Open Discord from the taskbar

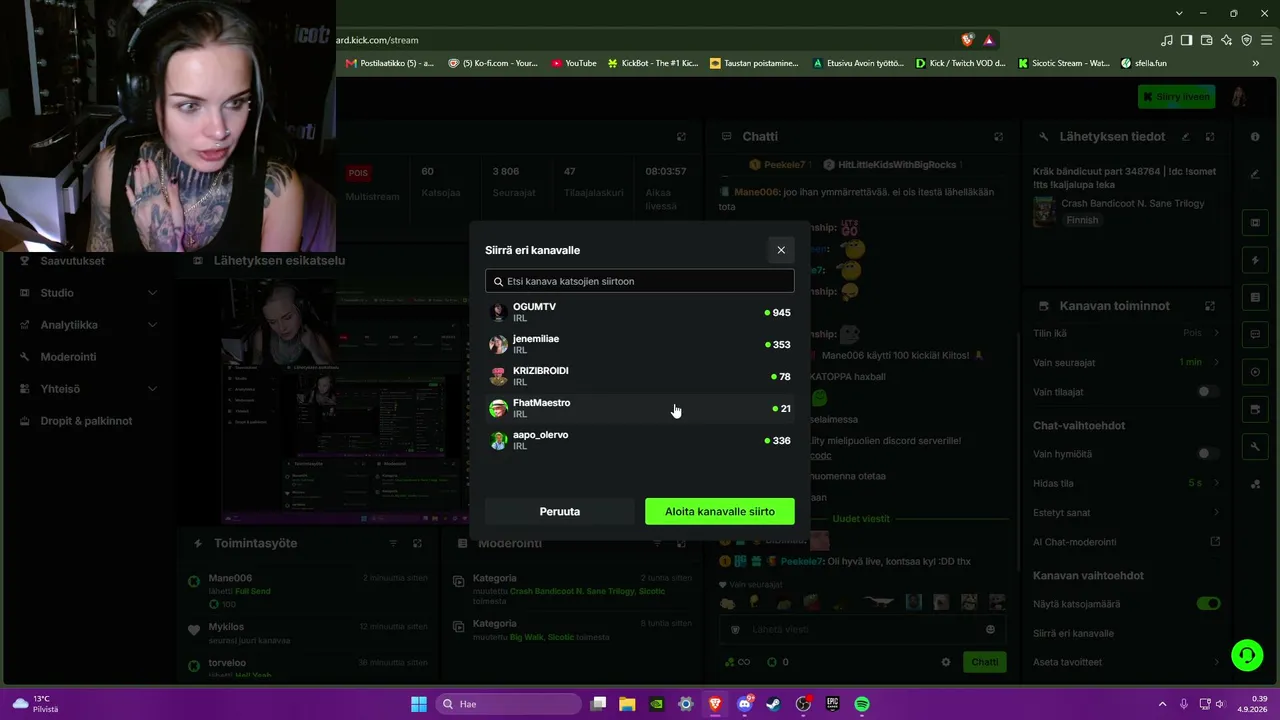point(744,704)
